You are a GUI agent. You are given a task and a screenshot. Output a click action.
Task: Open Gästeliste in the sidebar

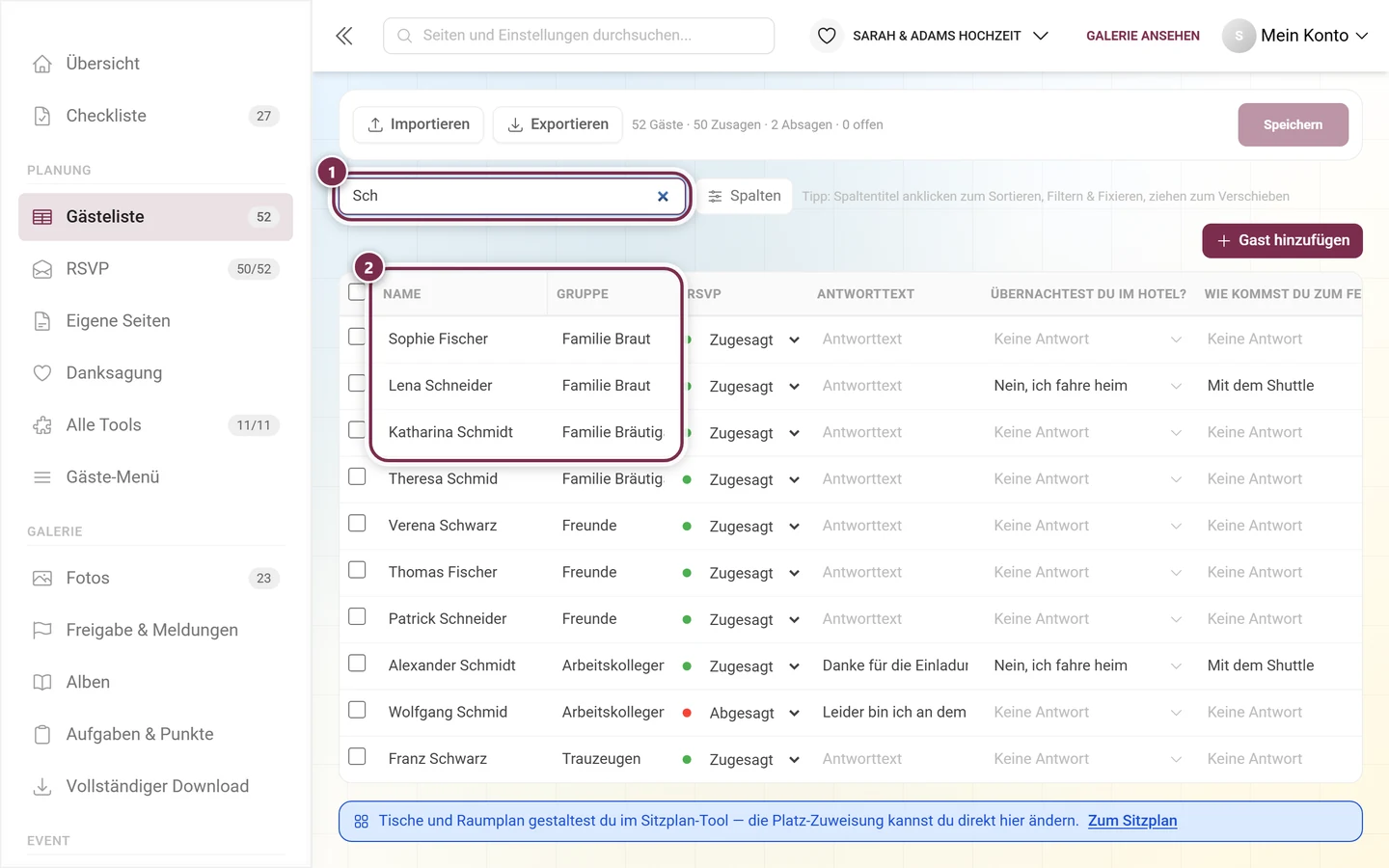pos(155,217)
